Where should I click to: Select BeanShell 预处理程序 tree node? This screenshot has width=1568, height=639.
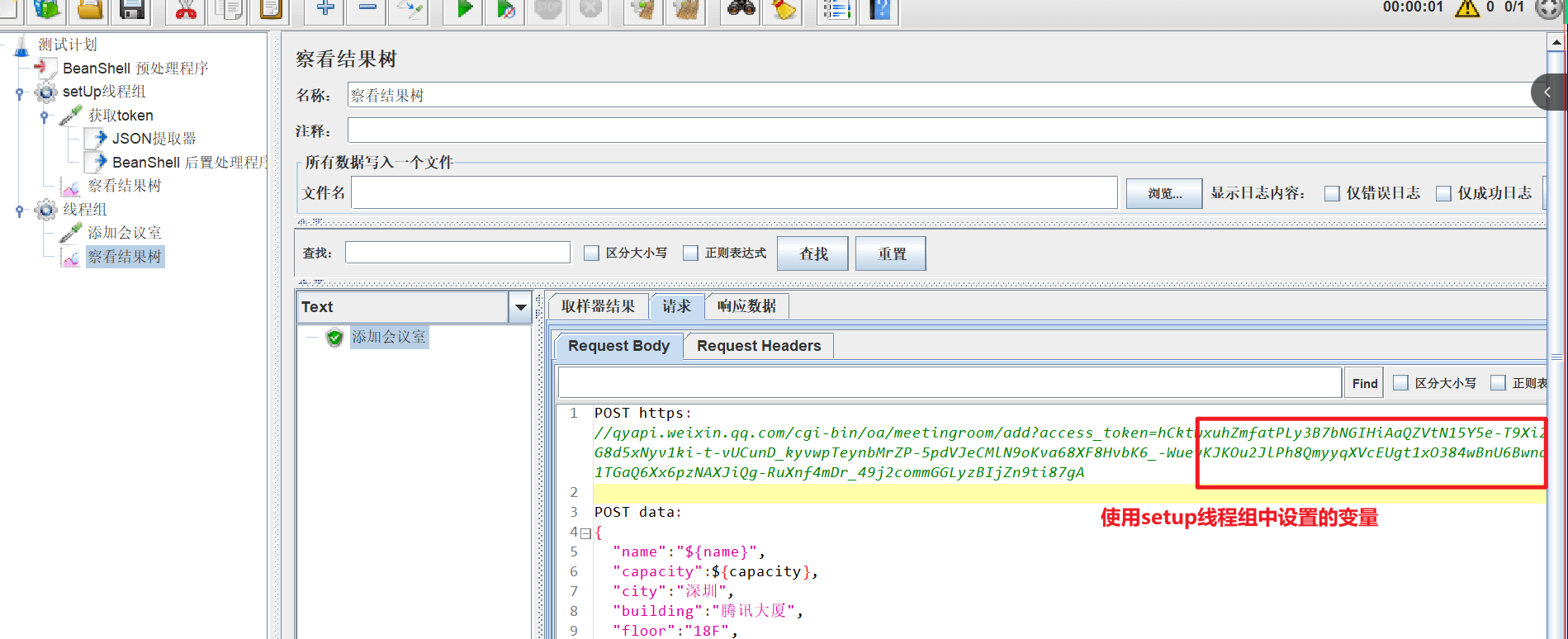click(x=135, y=69)
